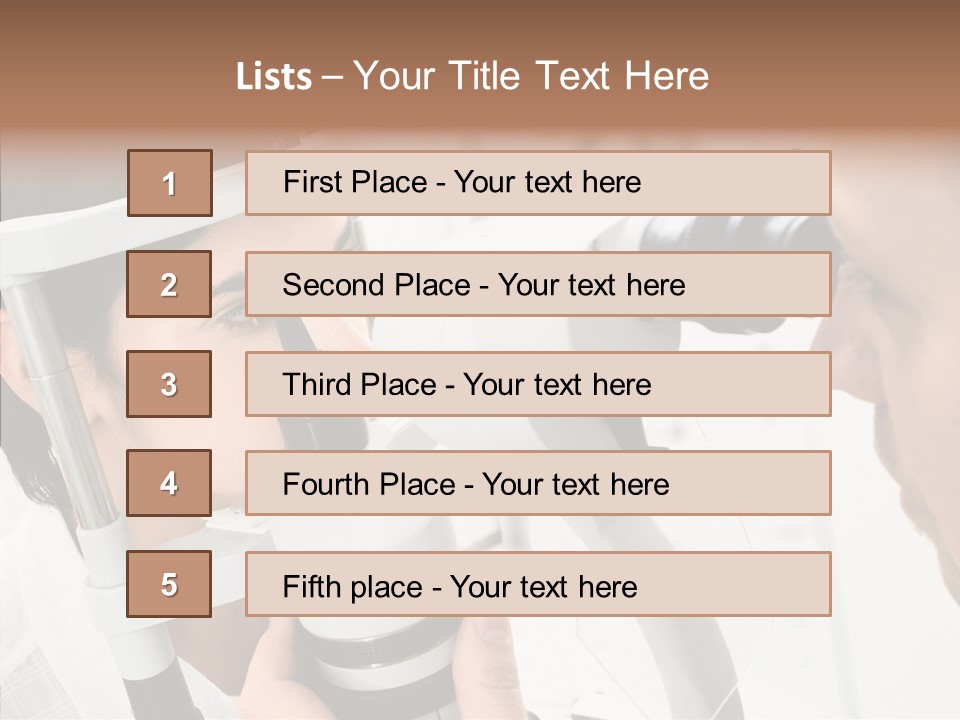Click the Fifth place text bar
Viewport: 960px width, 720px height.
538,583
